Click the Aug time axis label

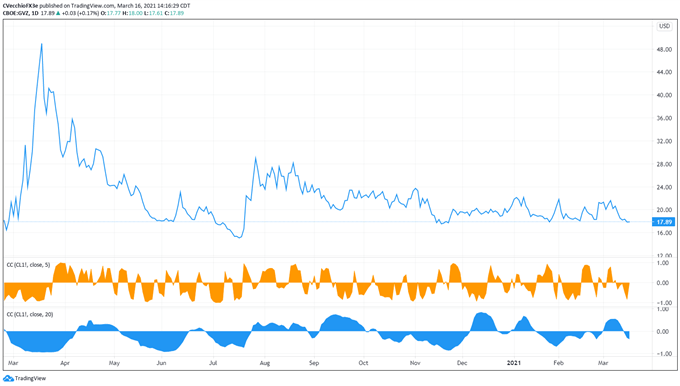click(x=265, y=363)
